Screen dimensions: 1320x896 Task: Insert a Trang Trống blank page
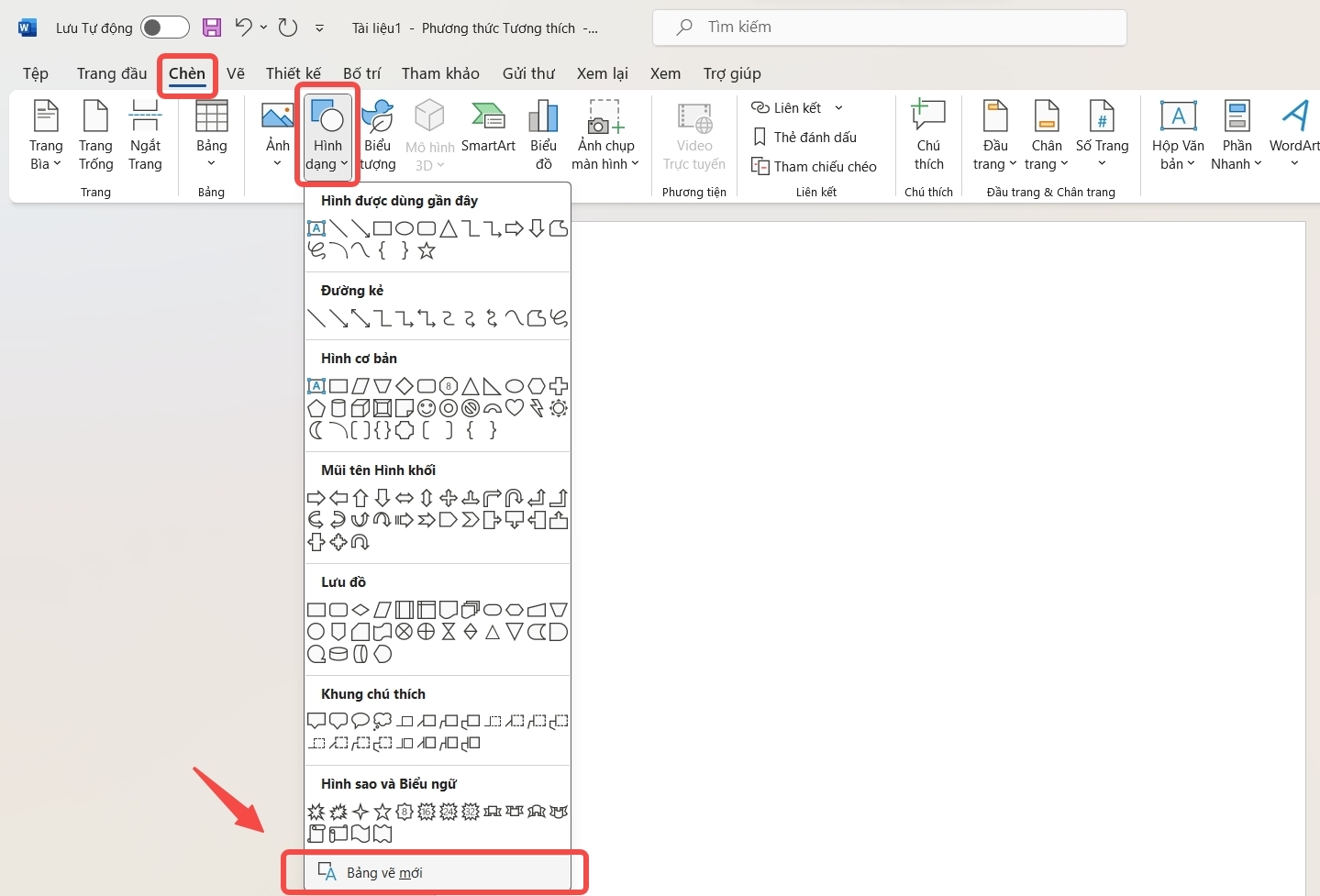(95, 136)
